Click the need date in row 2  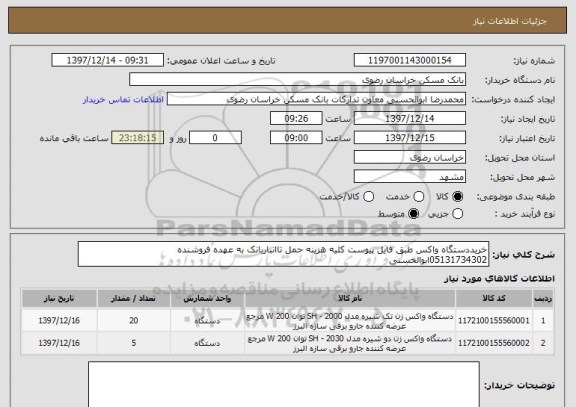point(59,343)
